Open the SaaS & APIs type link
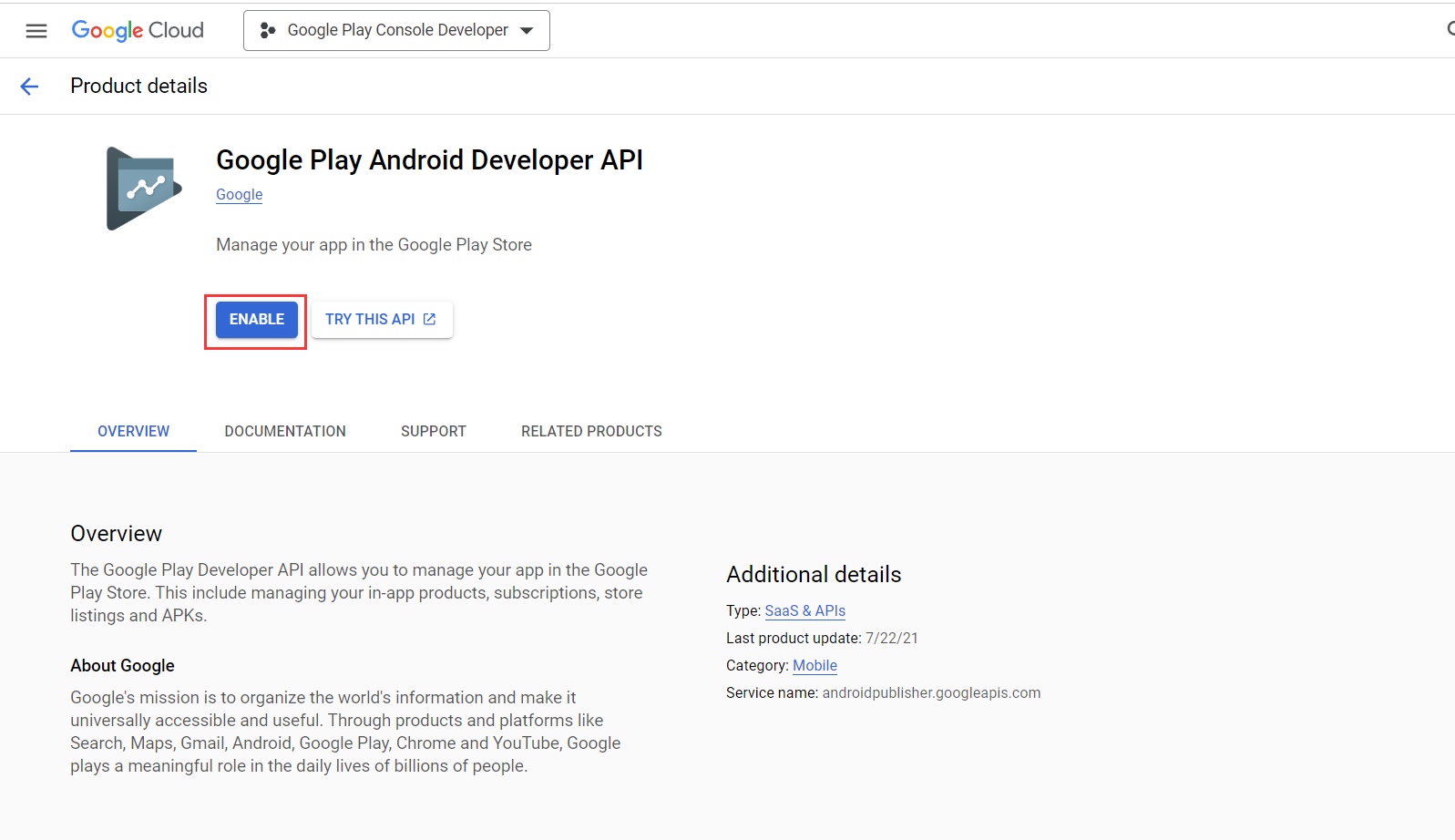Image resolution: width=1455 pixels, height=840 pixels. 804,611
